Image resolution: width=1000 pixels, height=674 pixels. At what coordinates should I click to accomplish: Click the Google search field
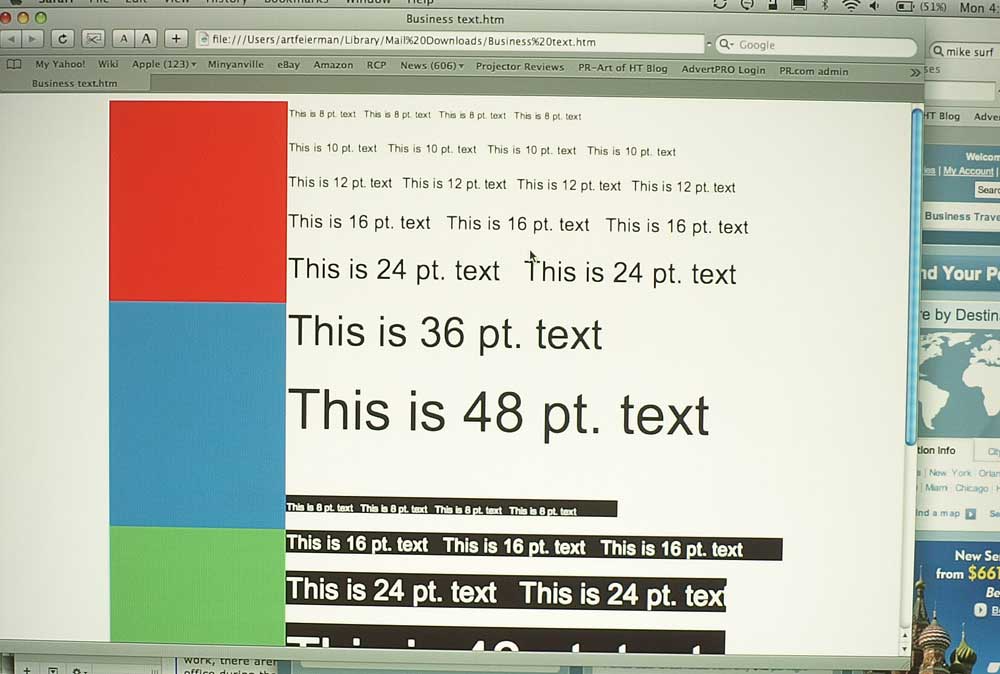pyautogui.click(x=816, y=45)
